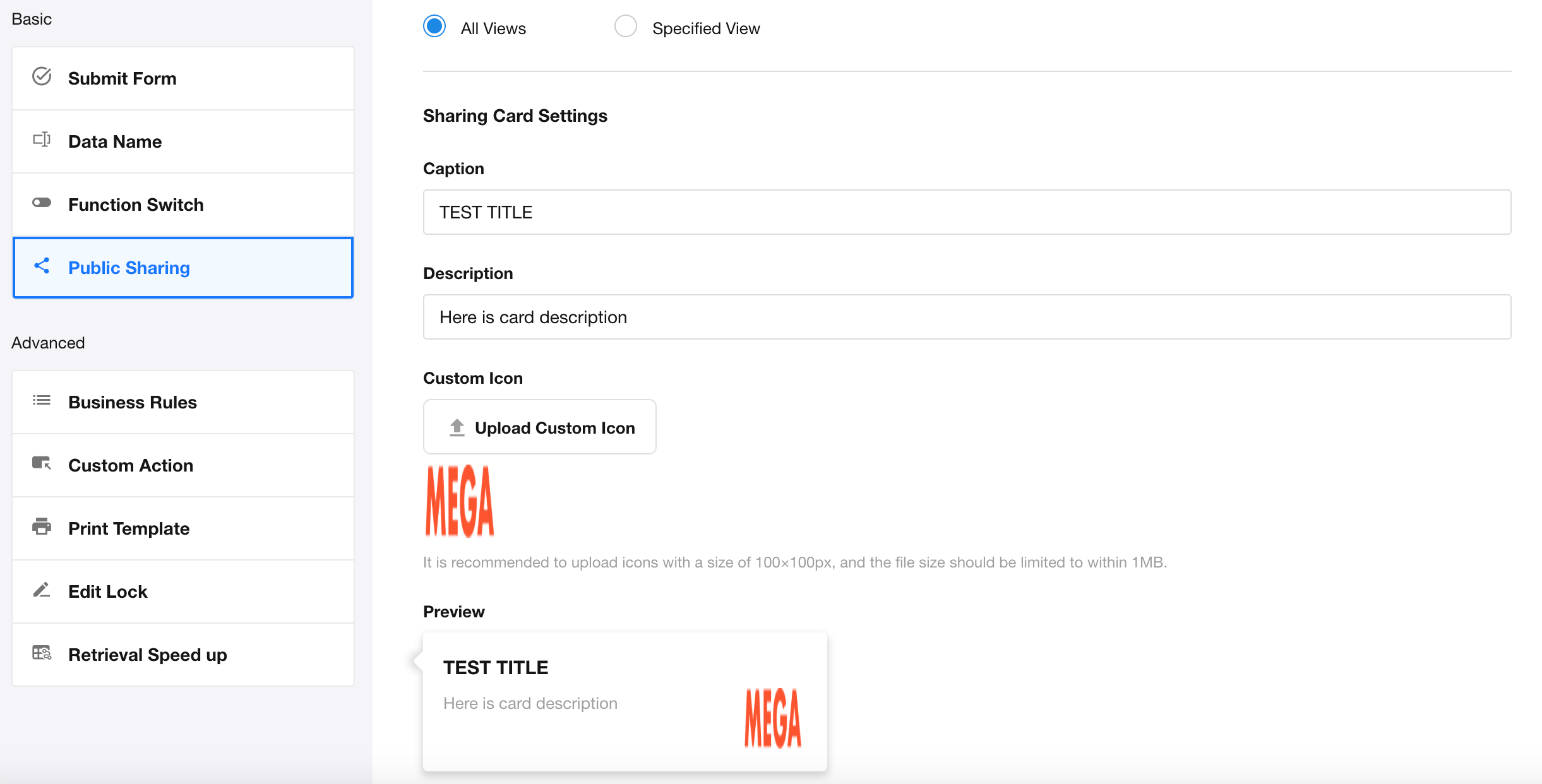Screen dimensions: 1542x784
Task: Click the upload arrow icon in button
Action: [x=457, y=427]
